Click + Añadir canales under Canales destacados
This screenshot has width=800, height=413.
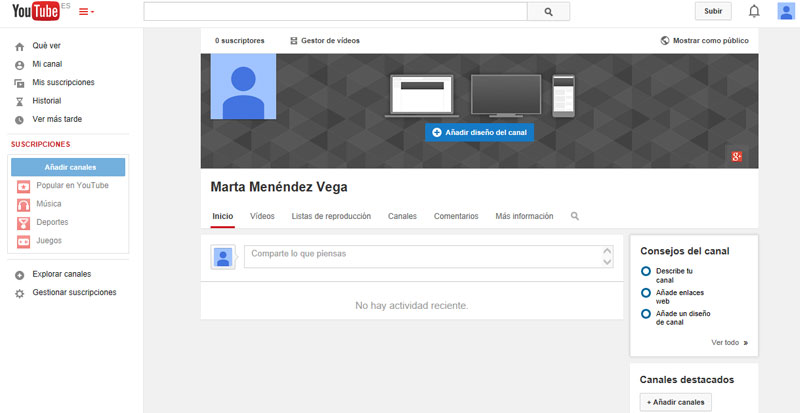pyautogui.click(x=676, y=402)
